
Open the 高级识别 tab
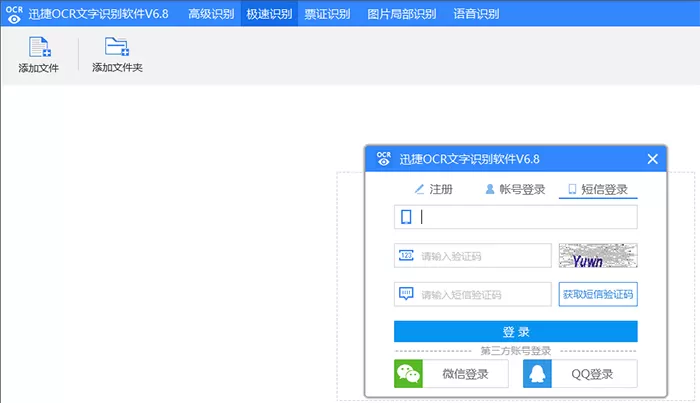point(211,14)
